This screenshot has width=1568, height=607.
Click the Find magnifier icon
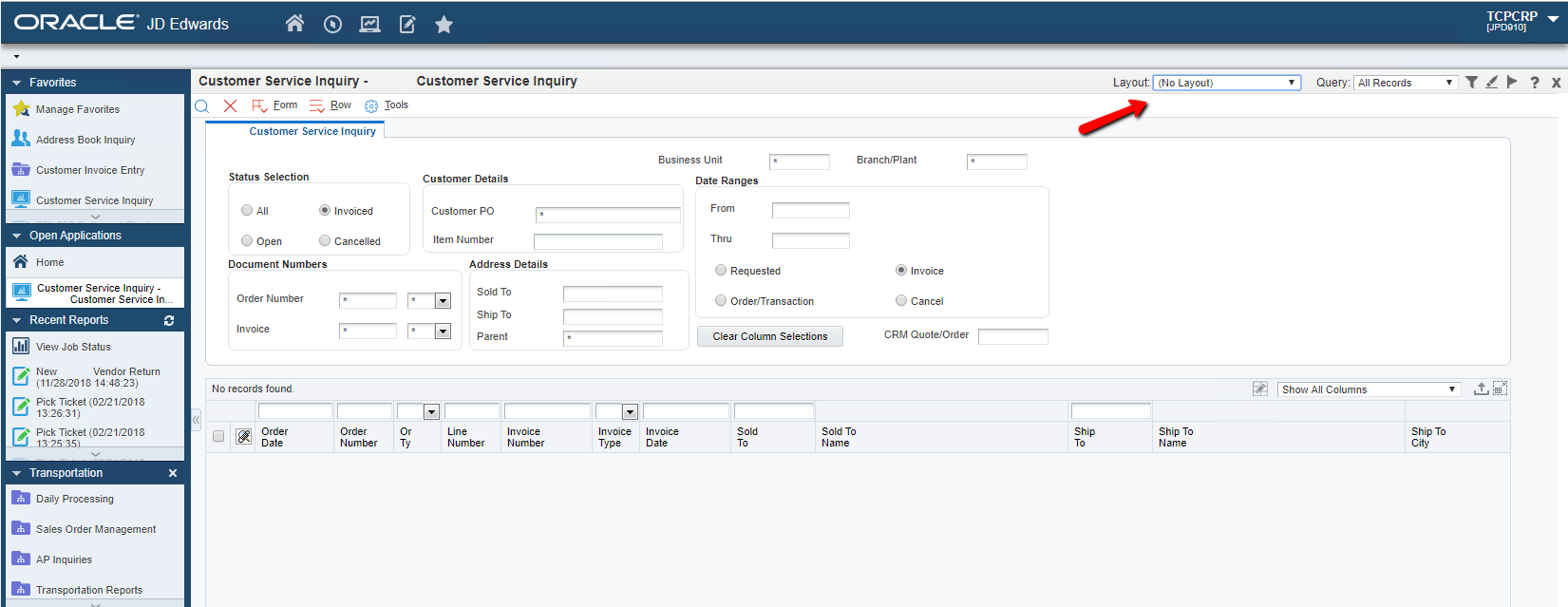[201, 105]
